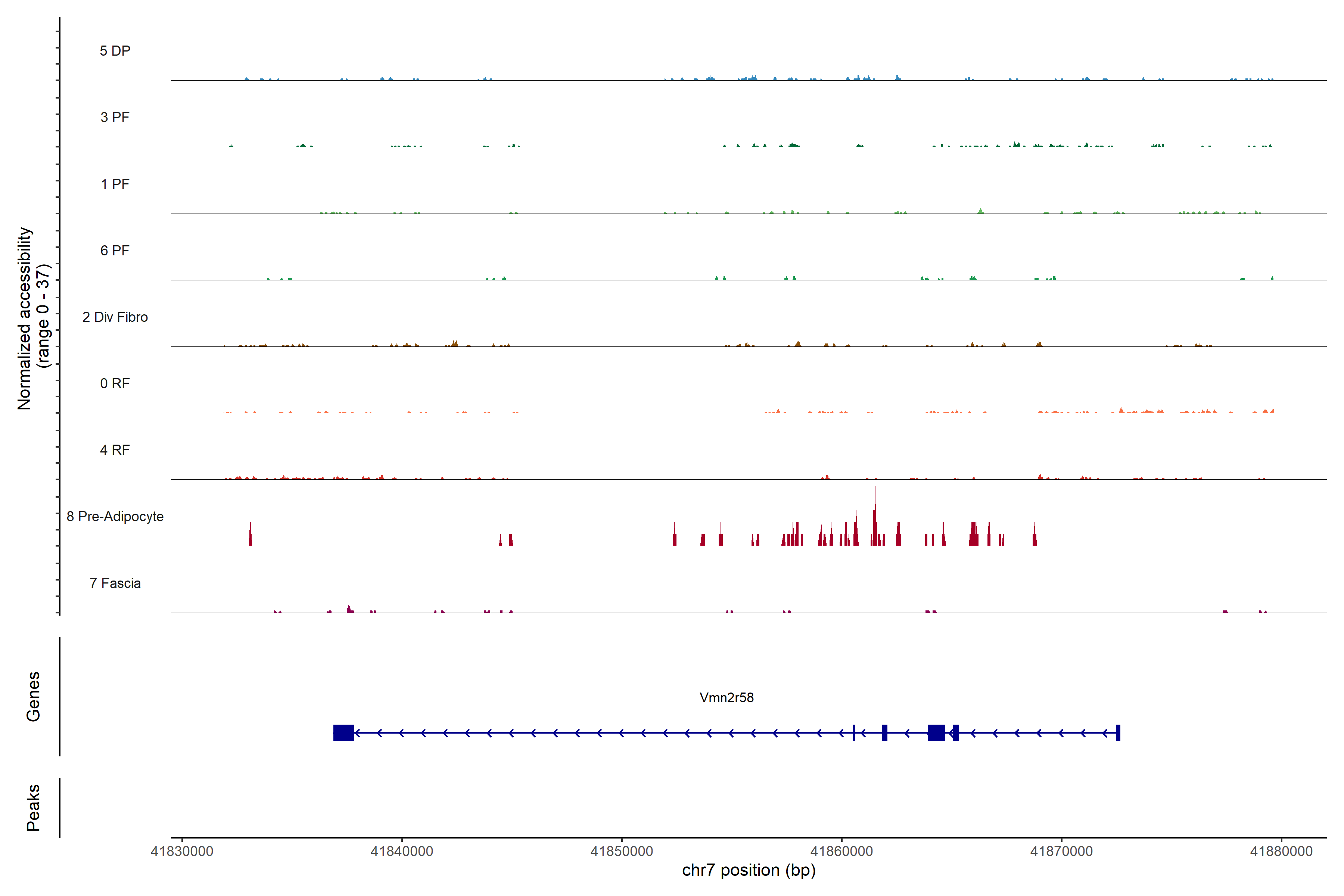This screenshot has width=1344, height=896.
Task: Click the 6 PF track label
Action: pyautogui.click(x=115, y=250)
